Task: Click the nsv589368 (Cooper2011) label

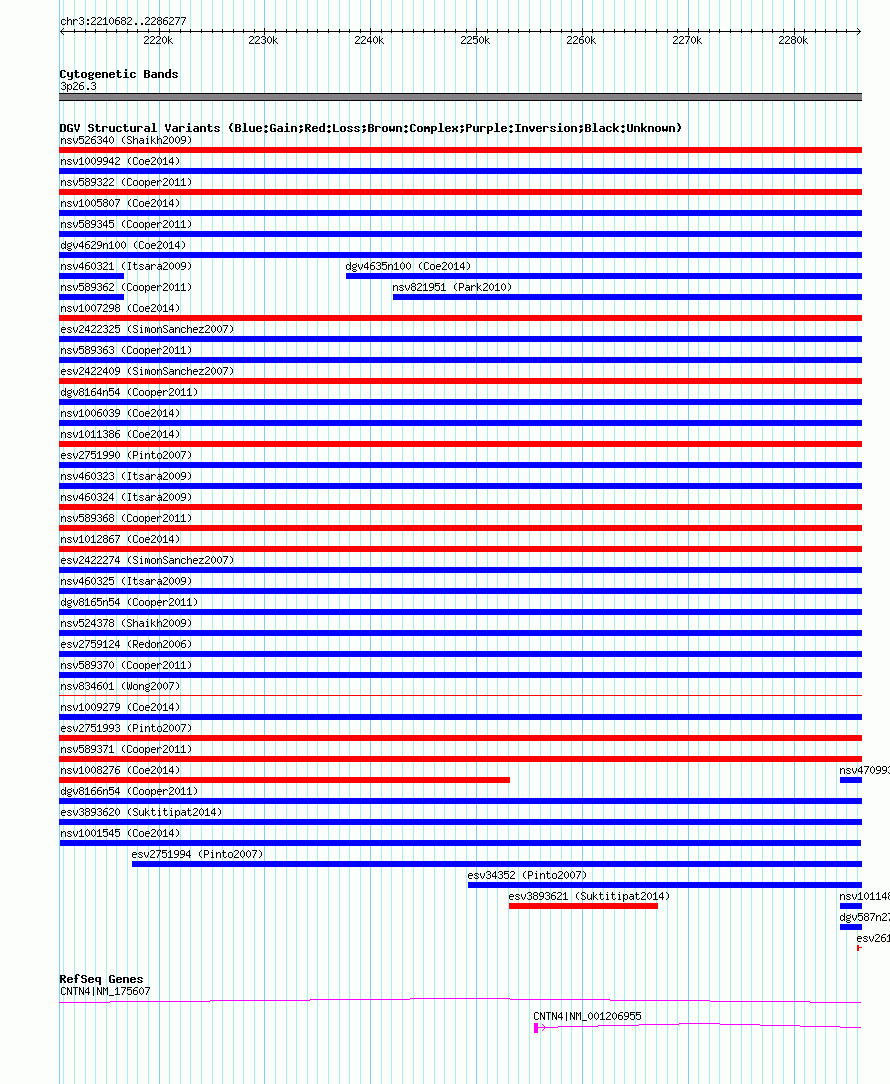Action: tap(126, 518)
